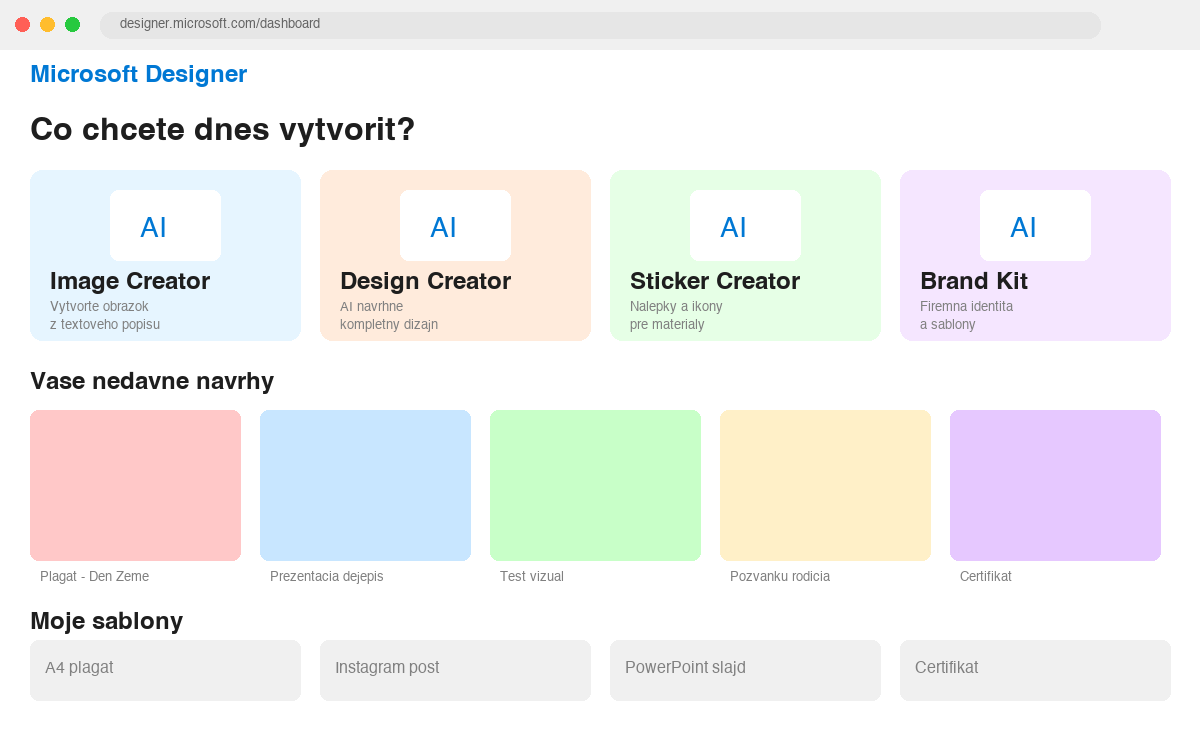Select the Test vizual thumbnail

coord(595,485)
